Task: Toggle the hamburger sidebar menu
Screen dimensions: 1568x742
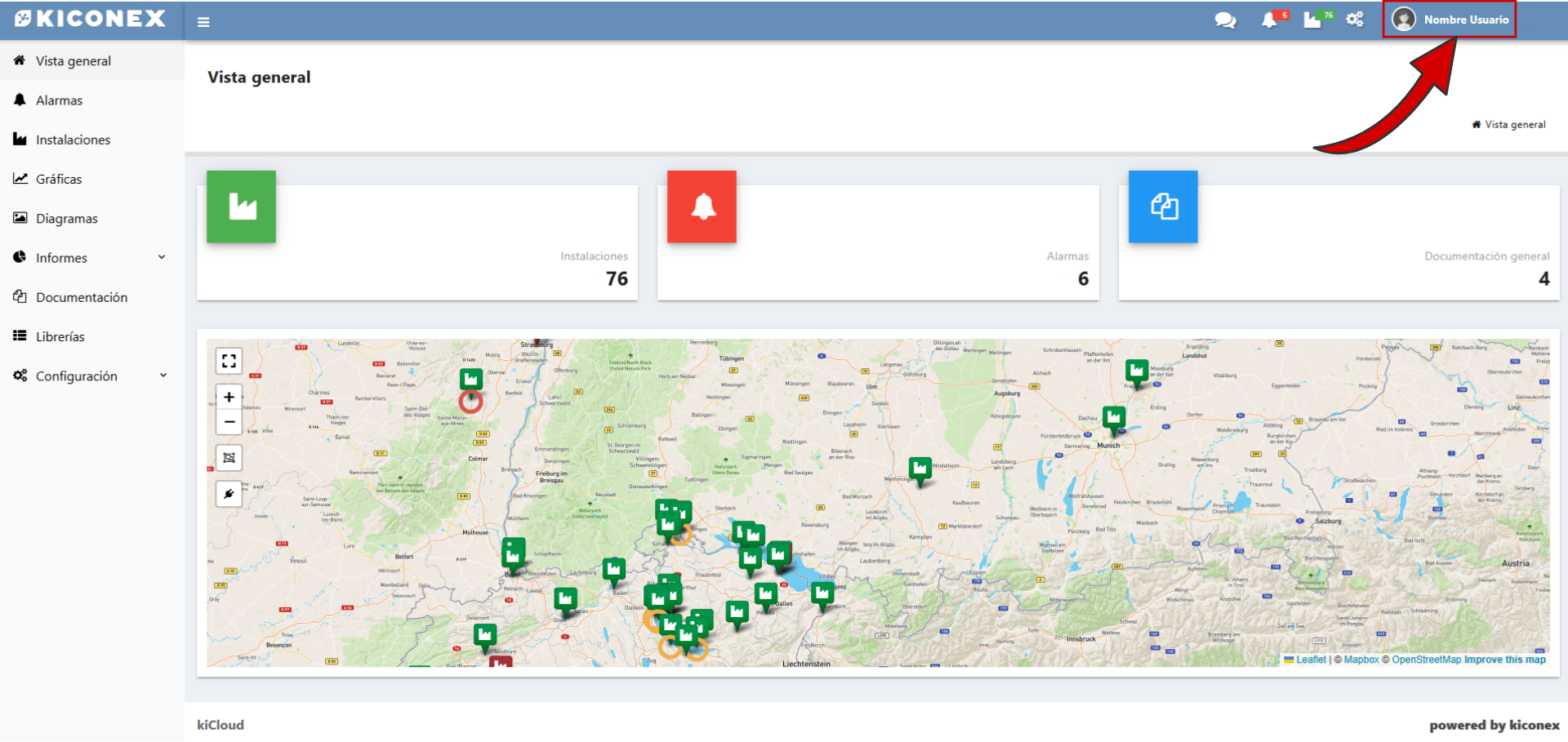Action: click(x=203, y=22)
